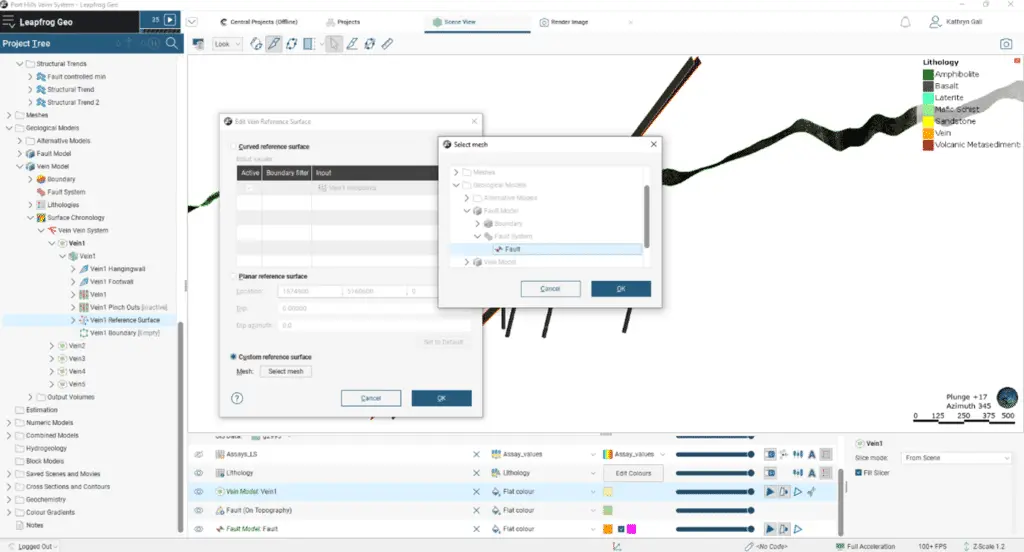Open the Look dropdown in scene toolbar

pos(227,44)
